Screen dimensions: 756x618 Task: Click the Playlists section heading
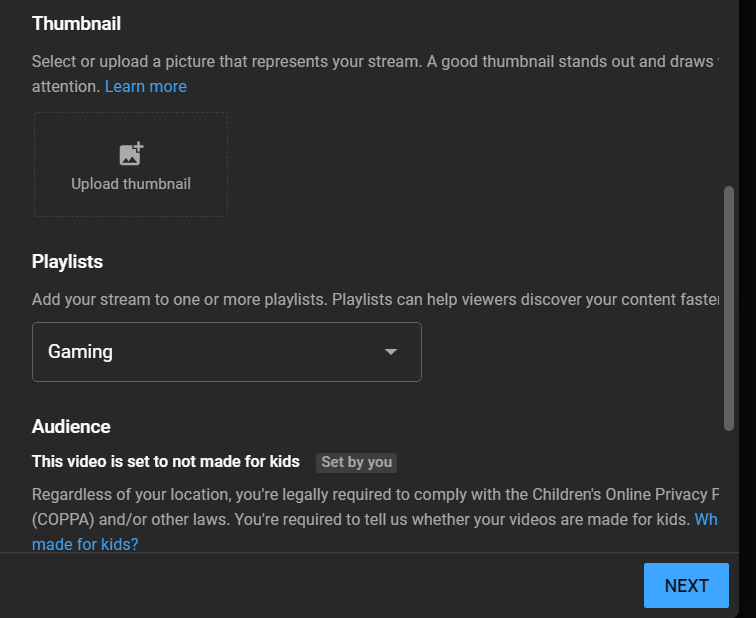click(x=67, y=262)
